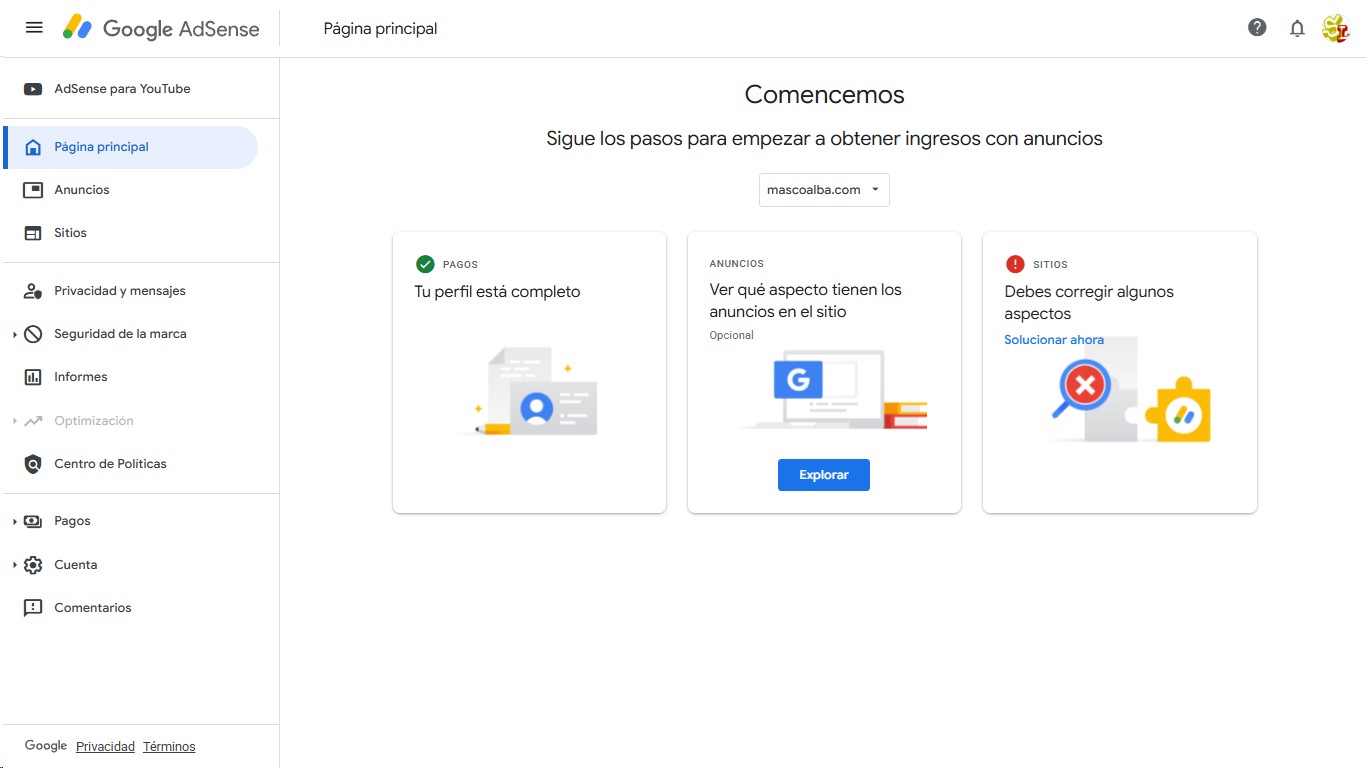Click the Informes chart icon

33,377
